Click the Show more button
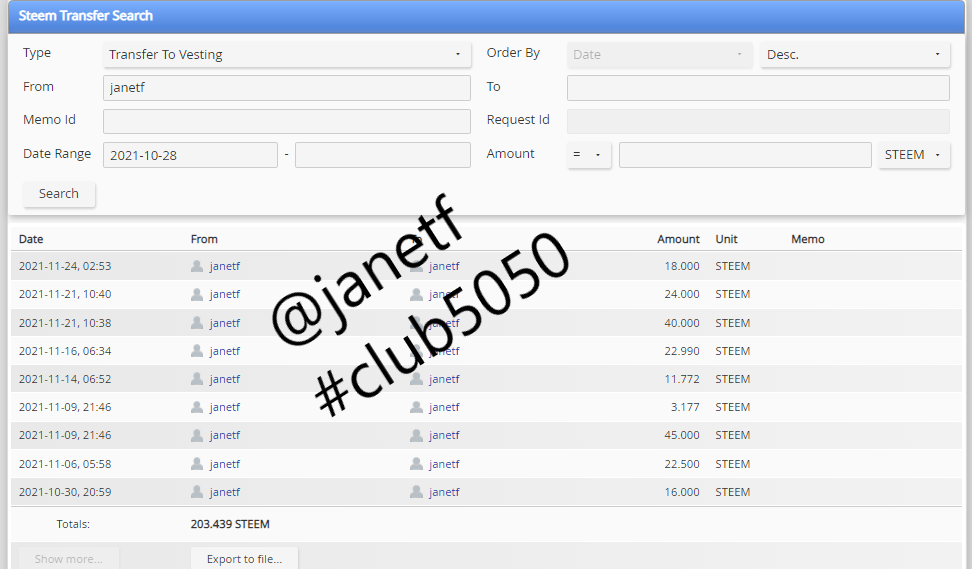Screen dimensions: 972x569 click(x=68, y=558)
